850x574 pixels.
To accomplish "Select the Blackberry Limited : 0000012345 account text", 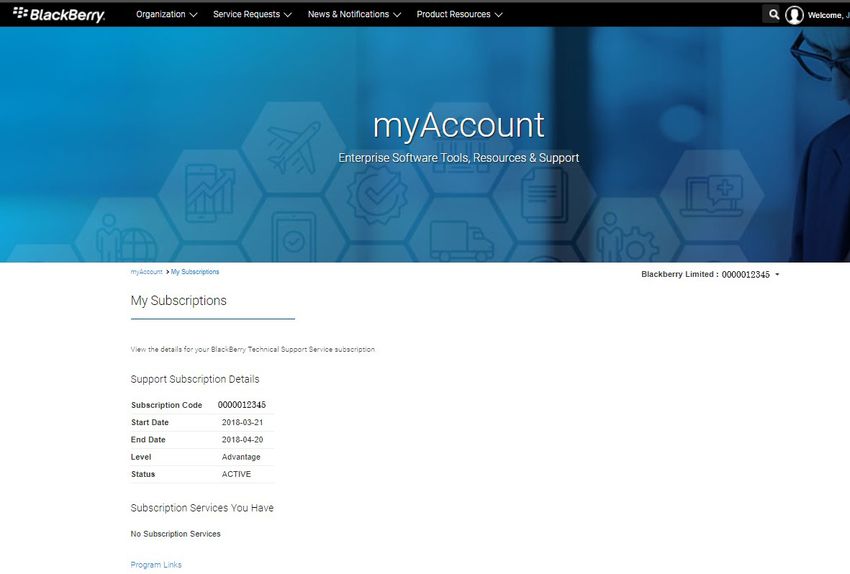I will [x=705, y=274].
